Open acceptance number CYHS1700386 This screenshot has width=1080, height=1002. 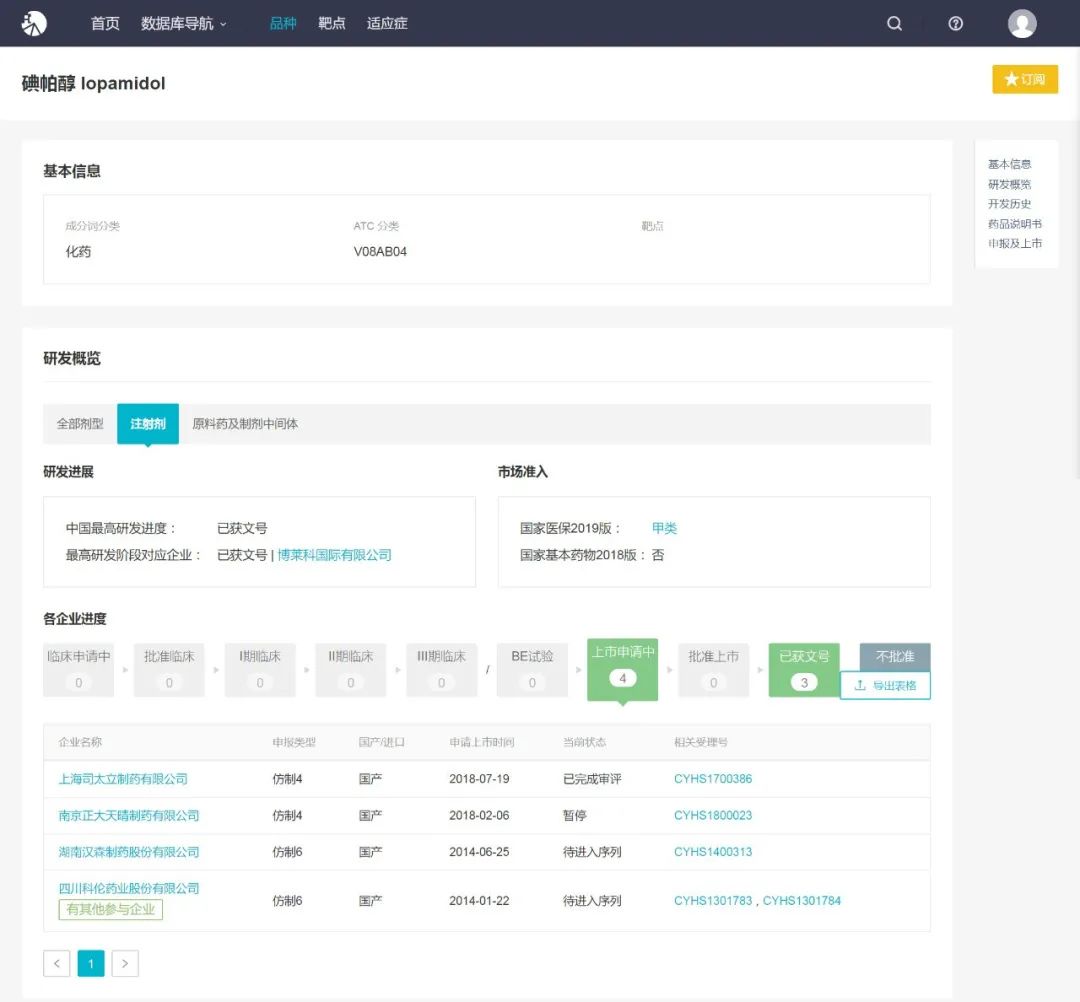tap(713, 779)
